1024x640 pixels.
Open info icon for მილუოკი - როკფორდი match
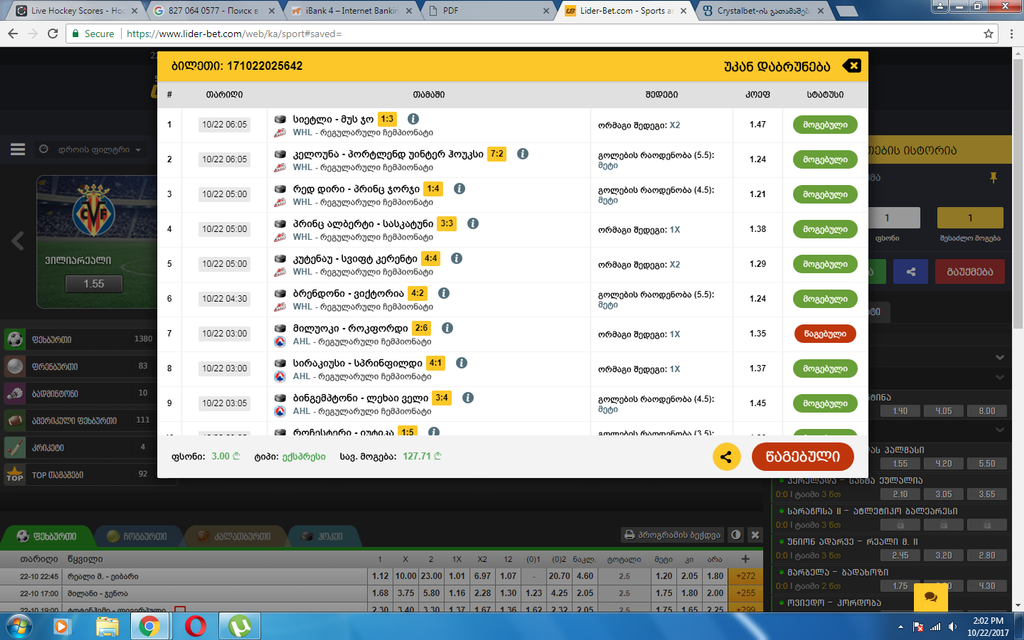(x=447, y=328)
